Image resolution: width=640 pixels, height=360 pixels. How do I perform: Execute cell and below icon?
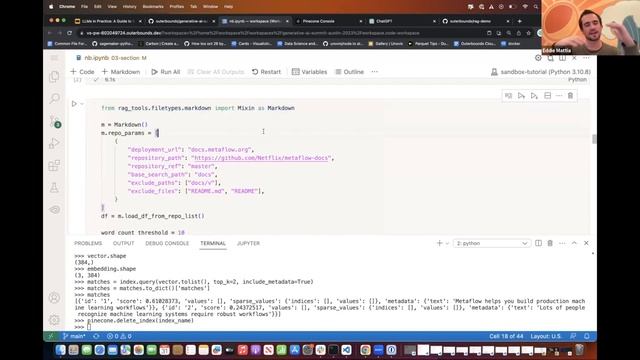pos(534,96)
